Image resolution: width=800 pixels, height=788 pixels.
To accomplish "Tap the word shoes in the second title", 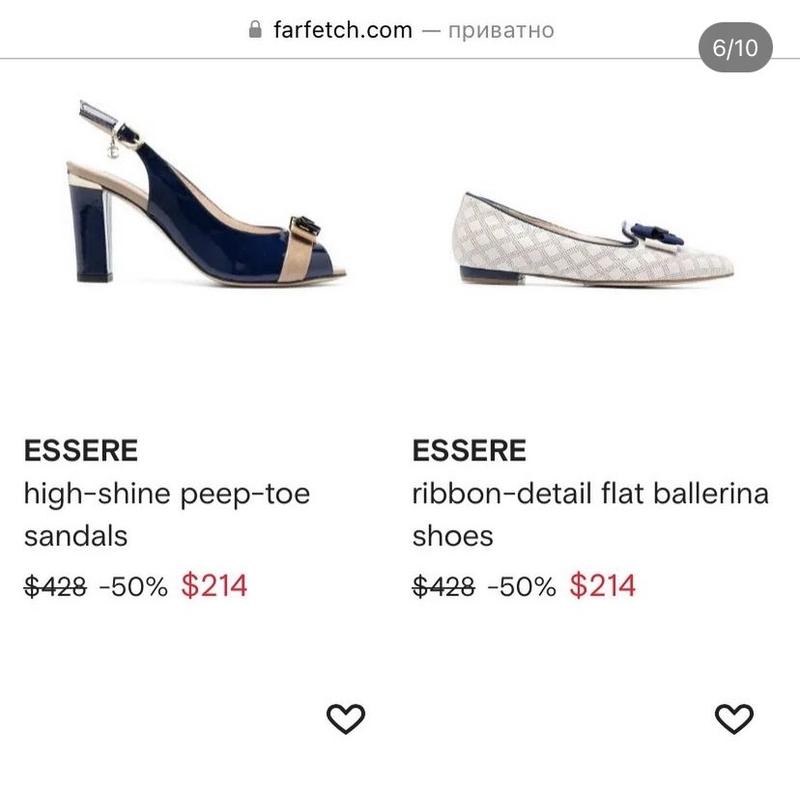I will pos(453,536).
